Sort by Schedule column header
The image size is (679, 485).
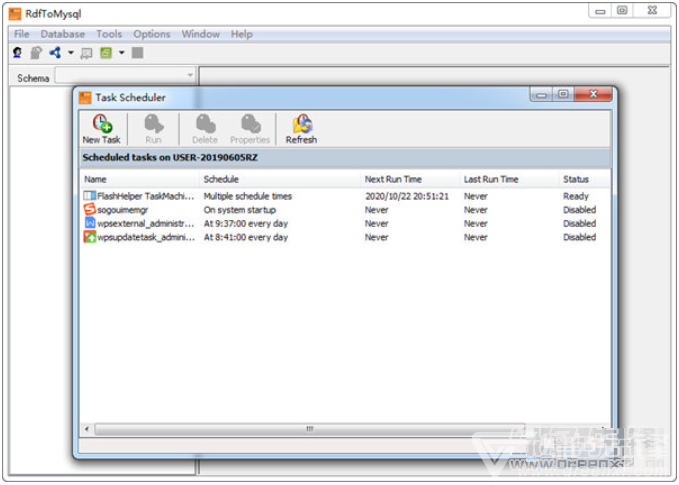click(280, 179)
